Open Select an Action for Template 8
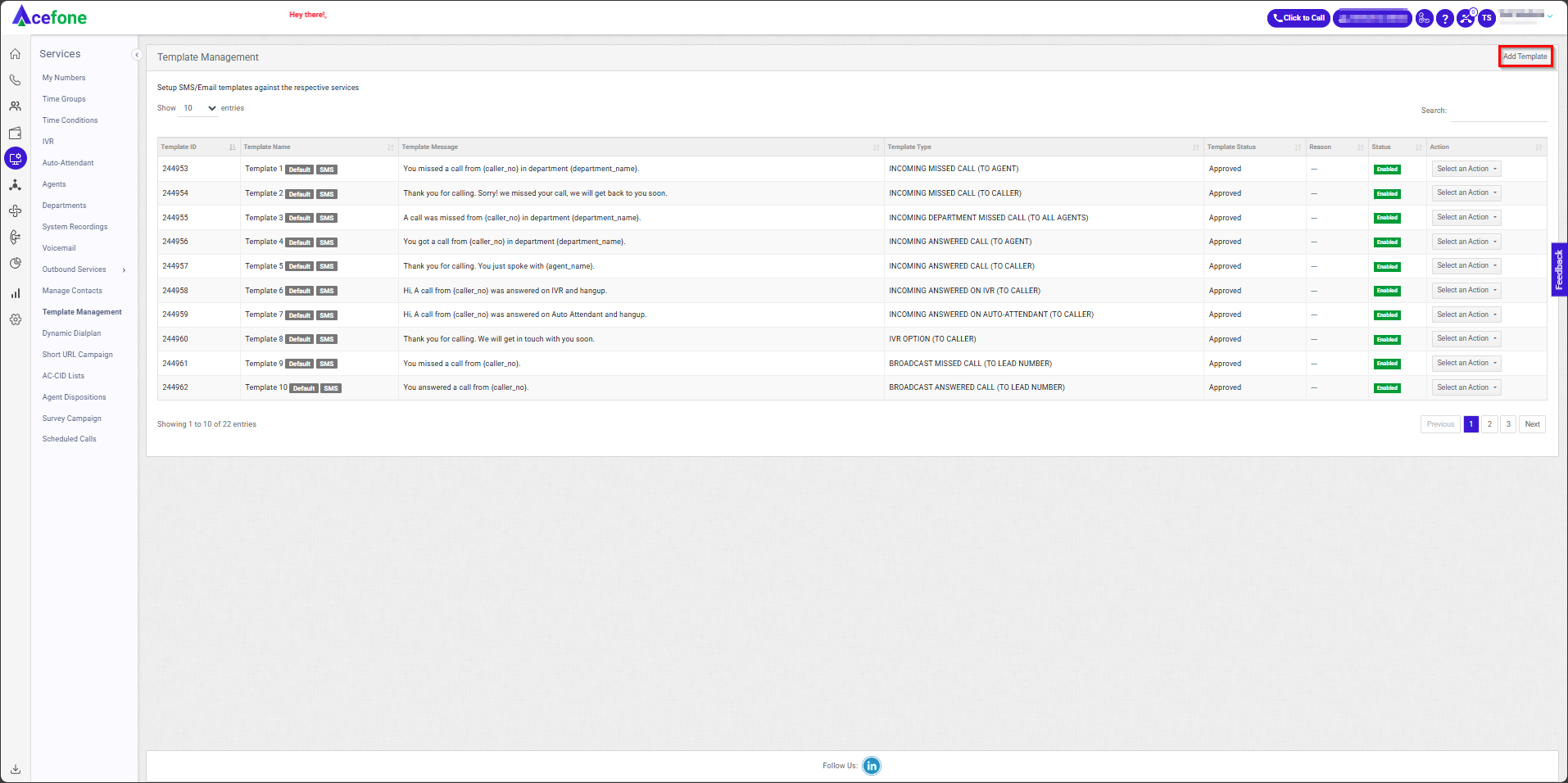 (1466, 339)
